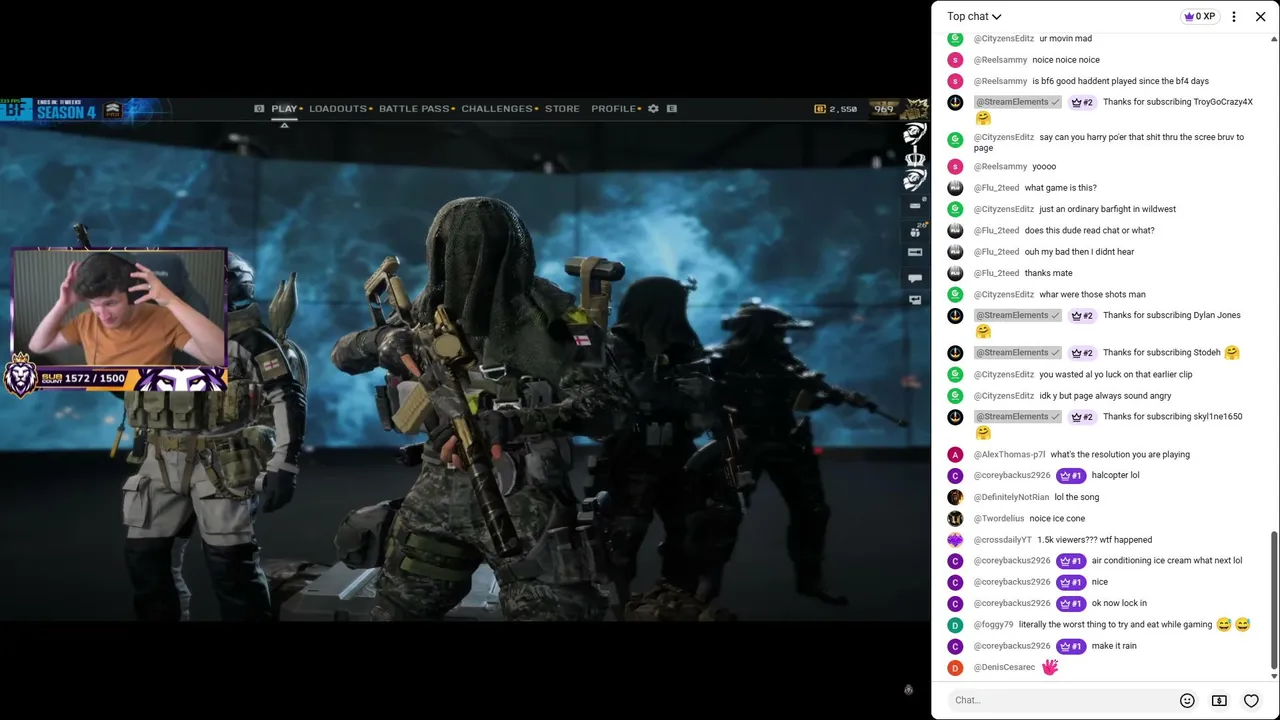The image size is (1280, 720).
Task: Click username @Twordelius
Action: pyautogui.click(x=999, y=518)
